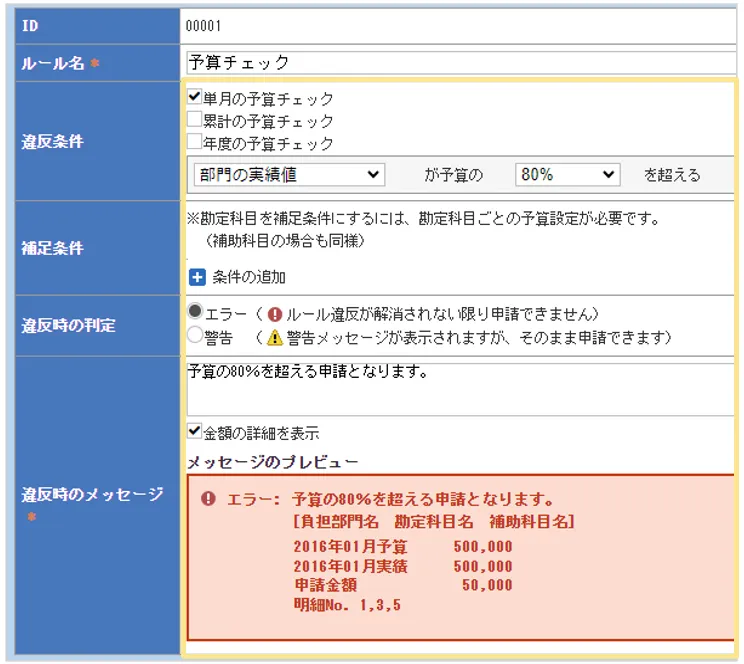Screen dimensions: 744x664
Task: Enable the 年度の予算チェック checkbox
Action: pos(195,142)
